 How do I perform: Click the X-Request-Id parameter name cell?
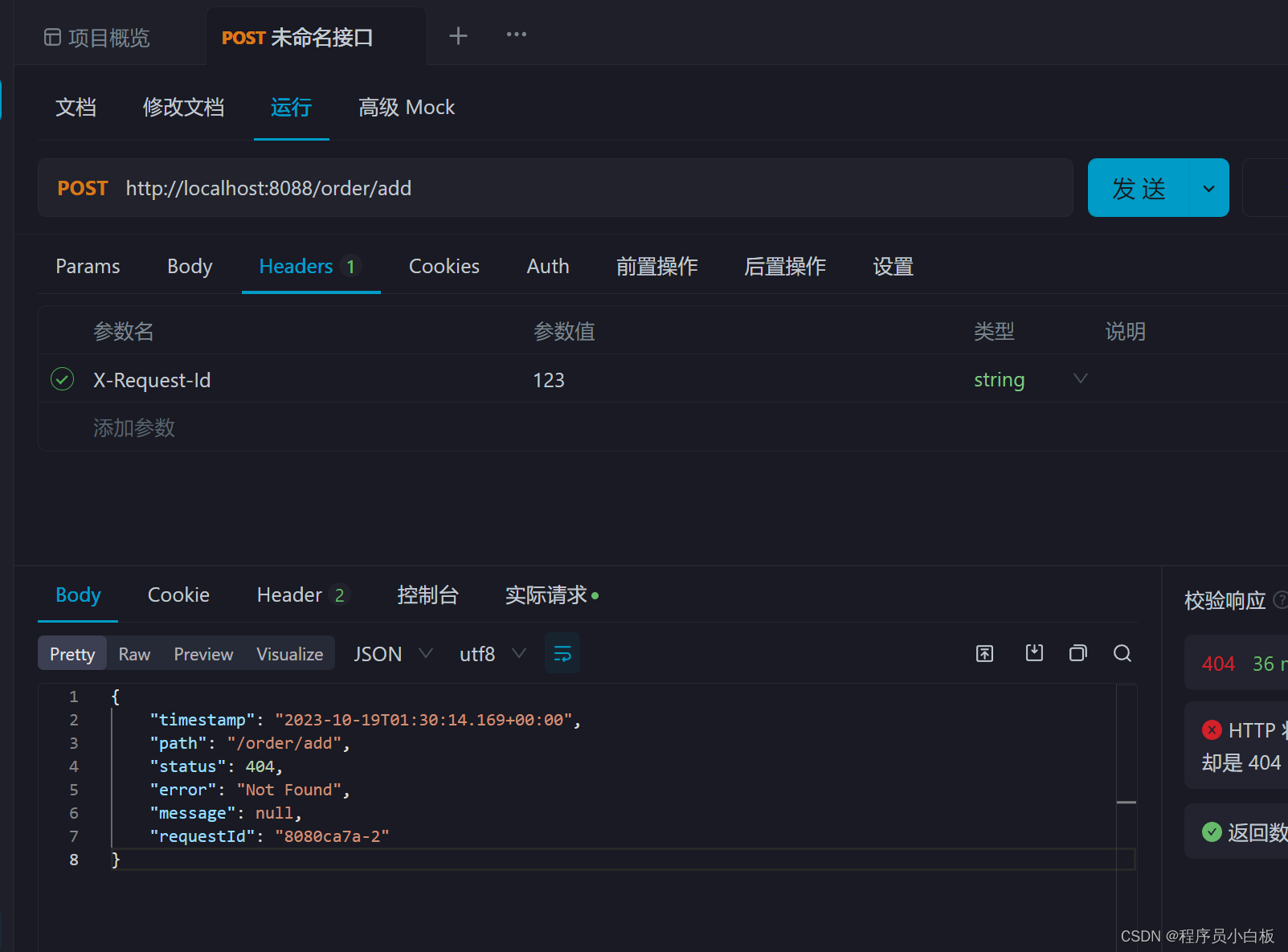152,380
